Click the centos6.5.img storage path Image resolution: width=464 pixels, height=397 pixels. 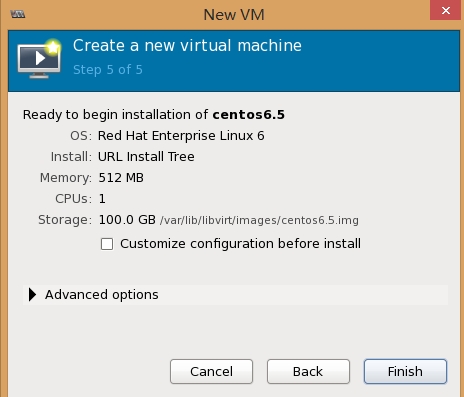(x=259, y=220)
